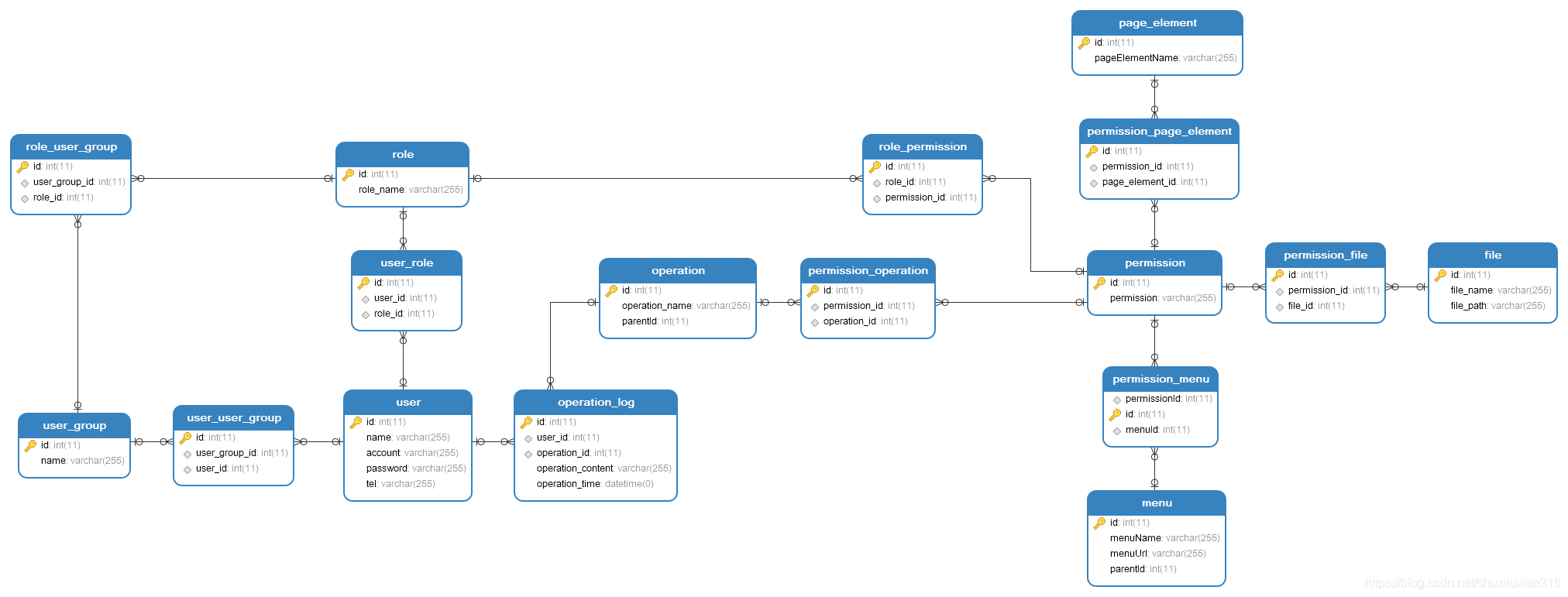This screenshot has width=1568, height=597.
Task: Select the page_element table header
Action: (x=1157, y=23)
